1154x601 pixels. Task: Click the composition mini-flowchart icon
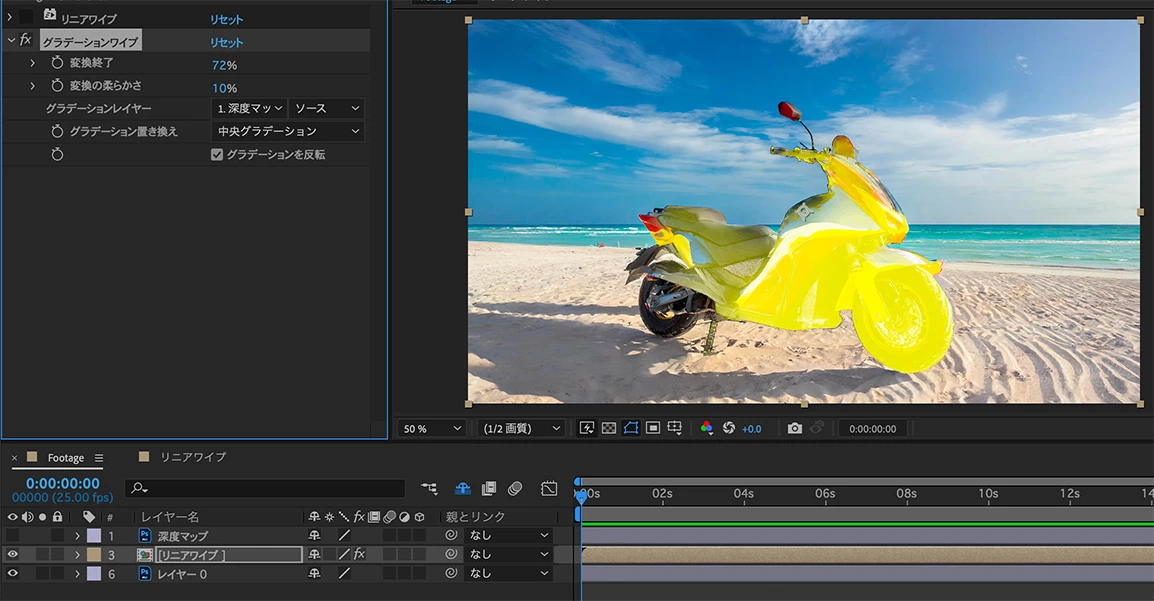point(429,489)
